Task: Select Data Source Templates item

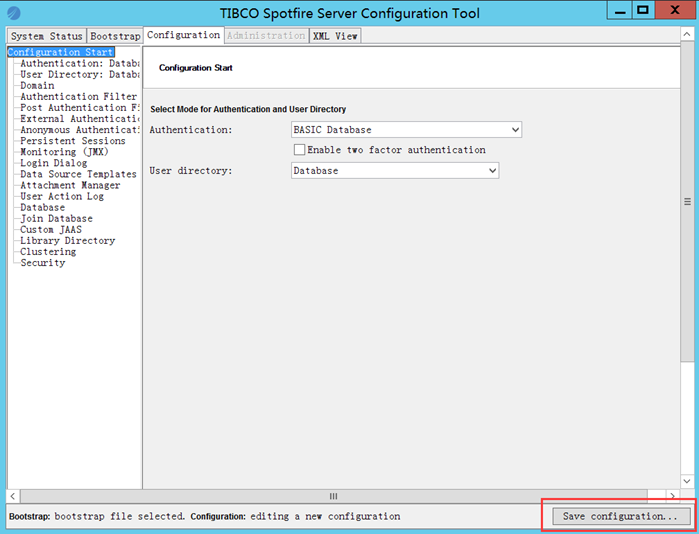Action: [78, 174]
